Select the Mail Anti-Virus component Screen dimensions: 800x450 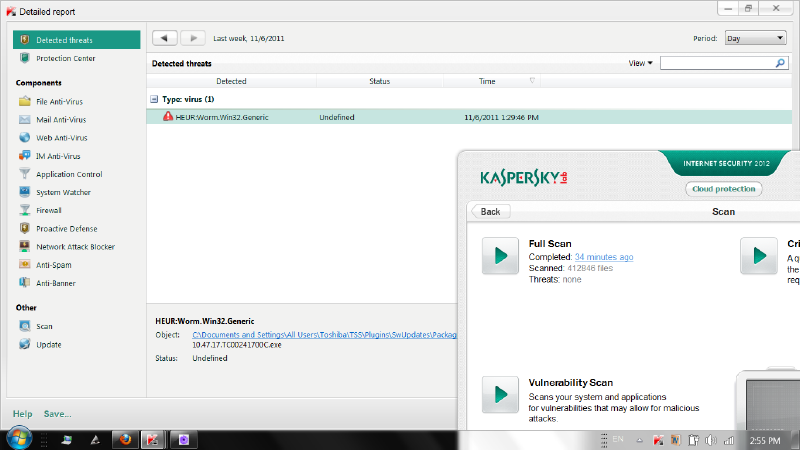point(61,119)
